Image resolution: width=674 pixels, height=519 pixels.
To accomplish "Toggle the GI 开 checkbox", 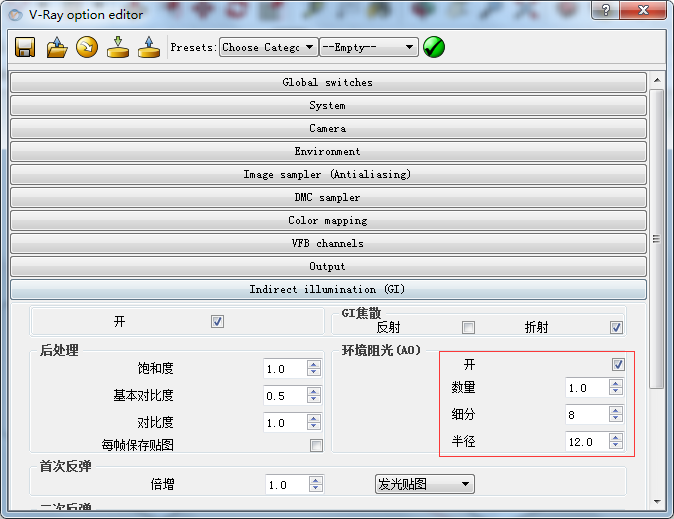I will coord(218,322).
